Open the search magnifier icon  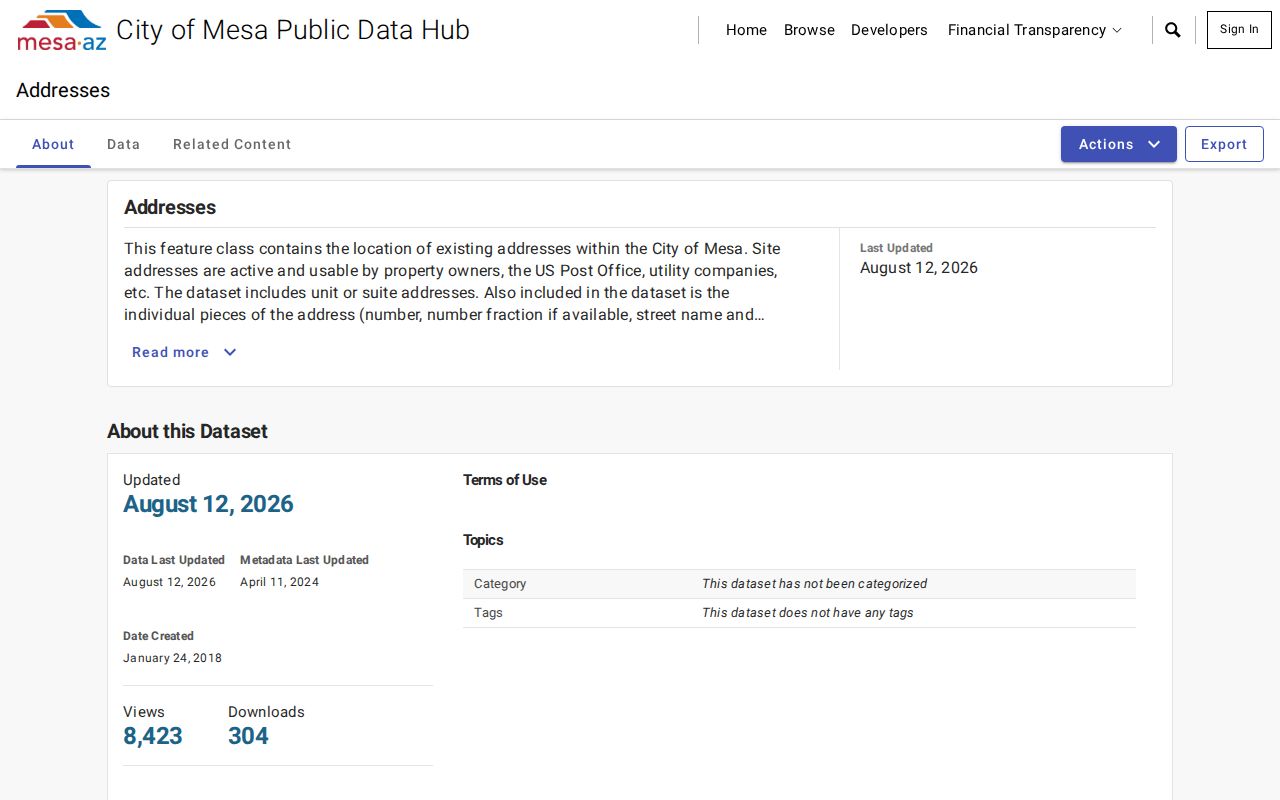click(1173, 30)
